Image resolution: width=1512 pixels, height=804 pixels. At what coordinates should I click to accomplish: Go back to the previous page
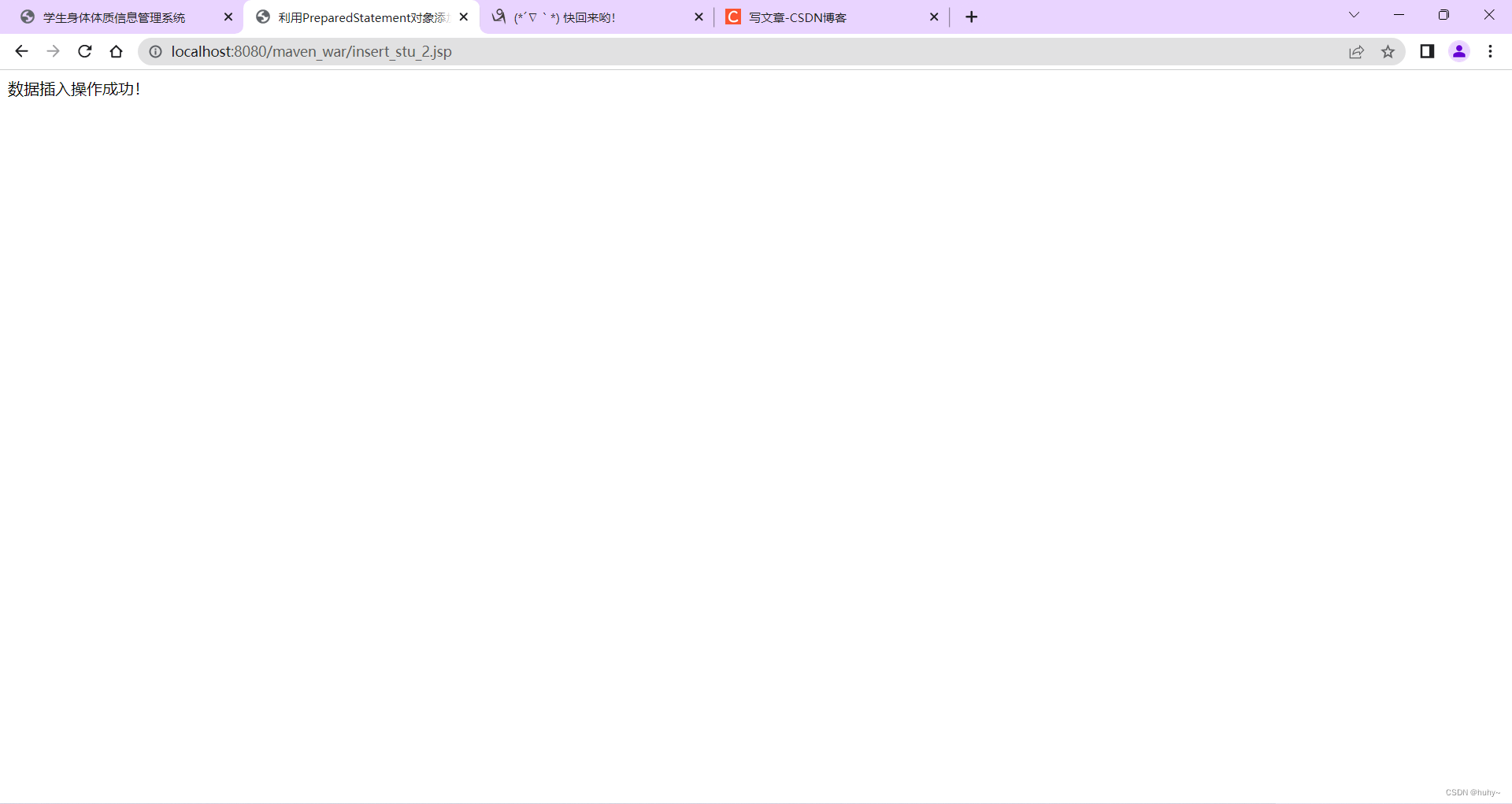point(21,51)
